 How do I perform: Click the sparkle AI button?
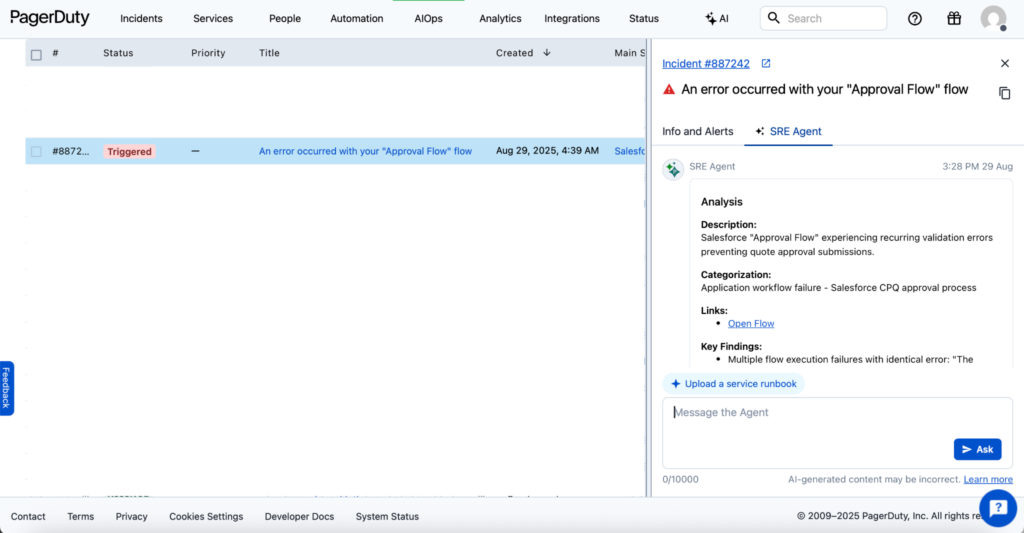click(717, 18)
